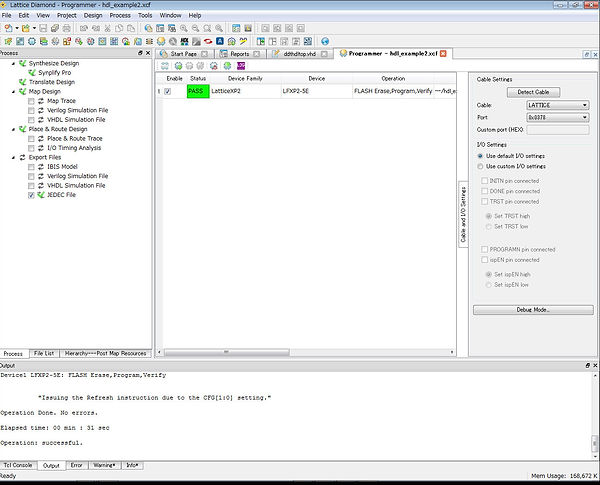Enable the IBIS Model checkbox

click(31, 167)
